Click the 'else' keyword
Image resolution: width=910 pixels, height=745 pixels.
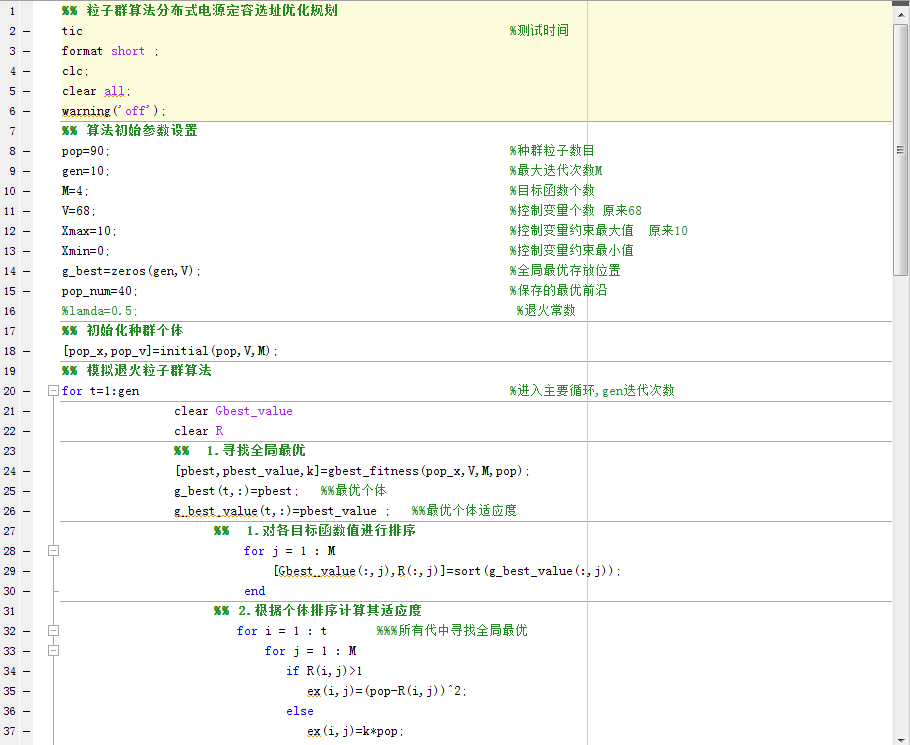(299, 711)
